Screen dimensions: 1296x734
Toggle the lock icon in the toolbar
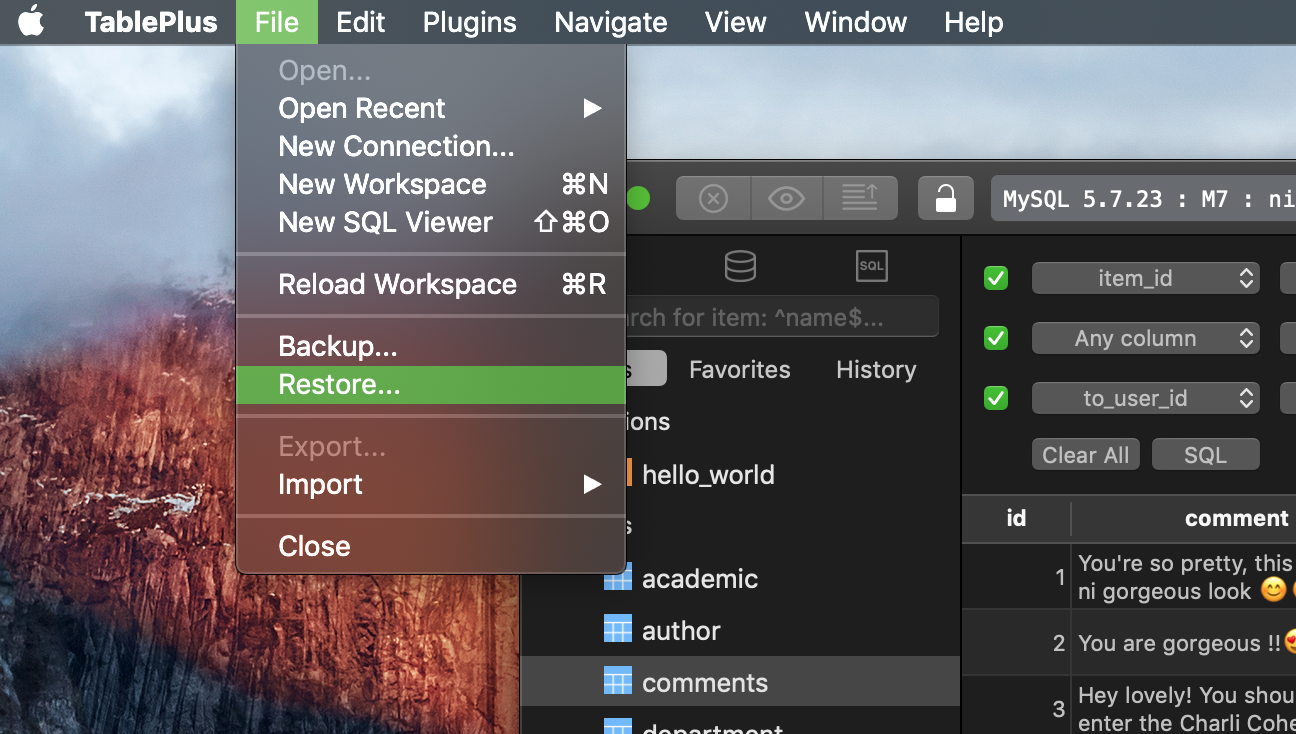[x=945, y=197]
